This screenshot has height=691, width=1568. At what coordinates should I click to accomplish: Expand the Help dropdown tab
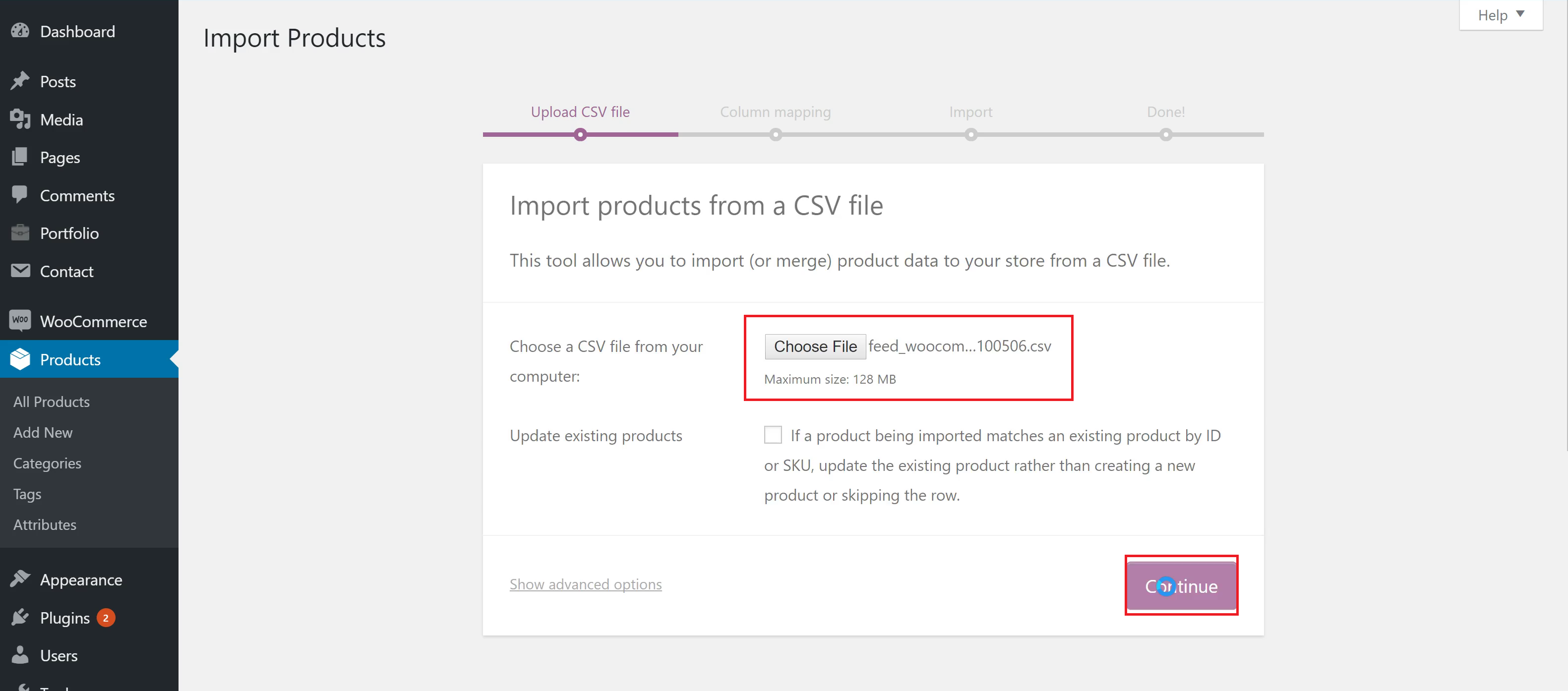pos(1501,14)
